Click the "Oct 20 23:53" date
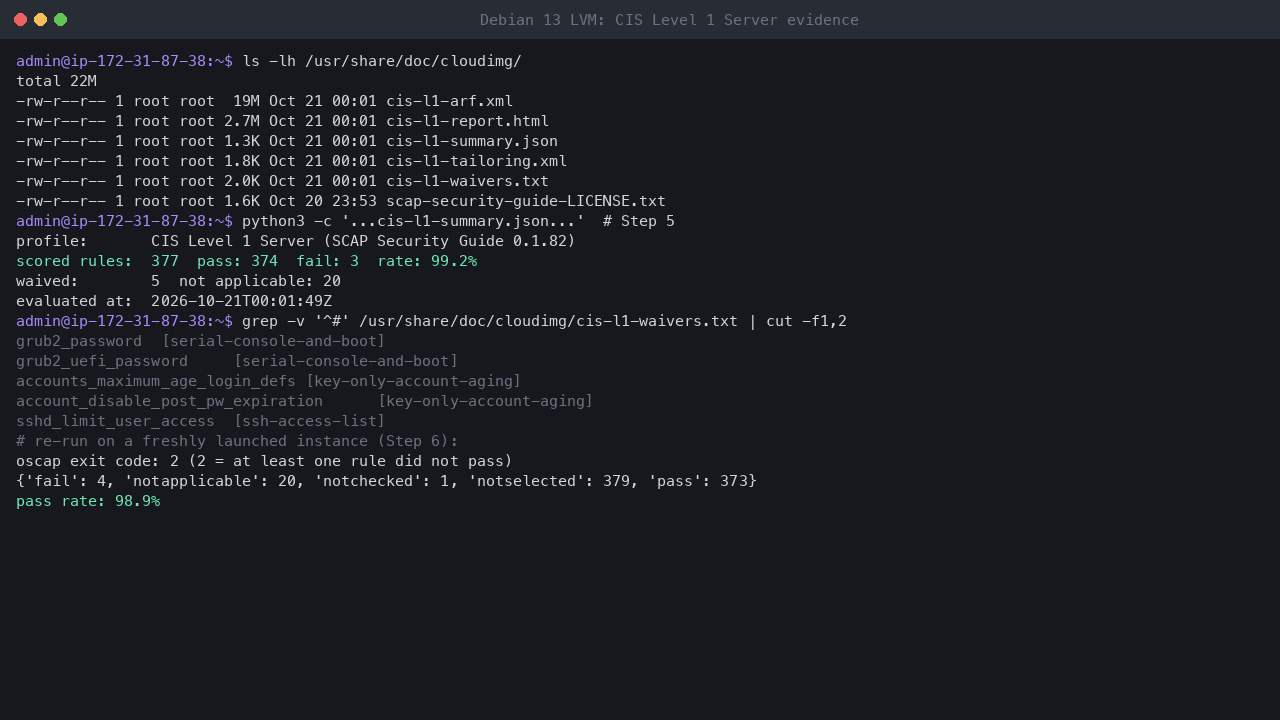Viewport: 1280px width, 720px height. (323, 201)
